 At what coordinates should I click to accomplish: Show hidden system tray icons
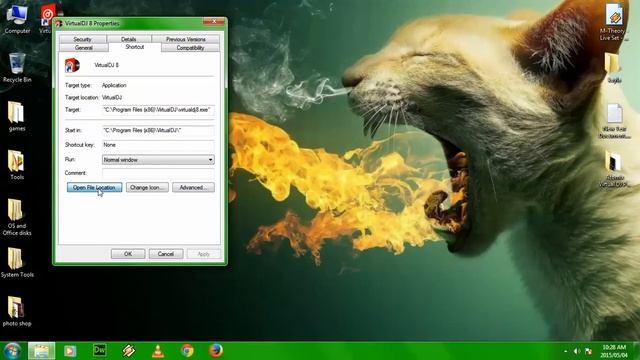tap(565, 351)
